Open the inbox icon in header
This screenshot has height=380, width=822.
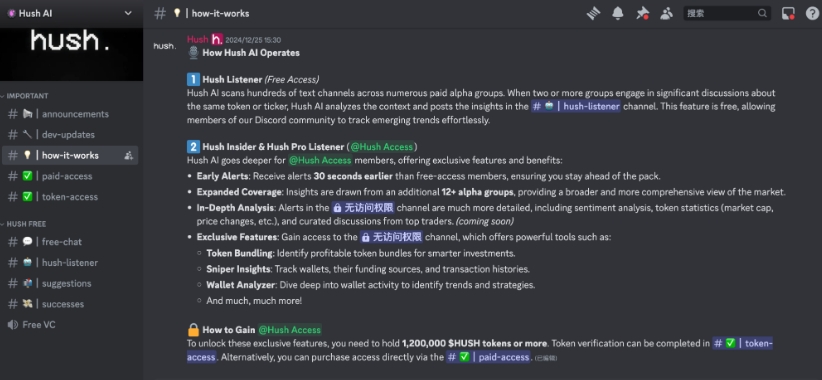[x=788, y=14]
